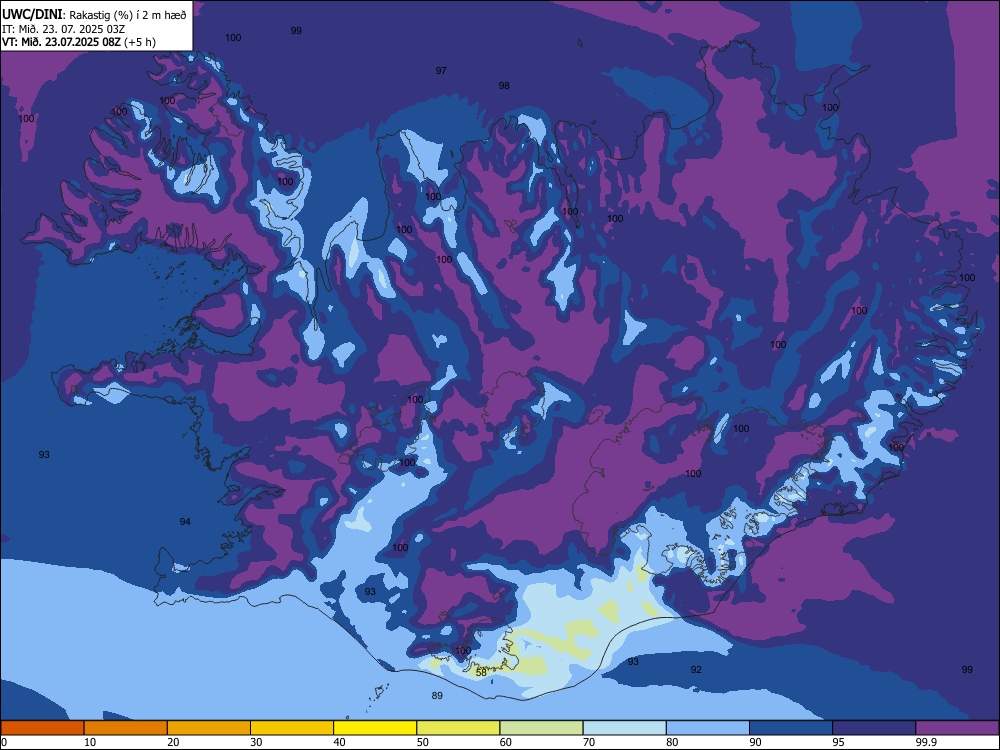This screenshot has height=750, width=1000.
Task: Select the 10–20 orange legend color band
Action: point(126,728)
